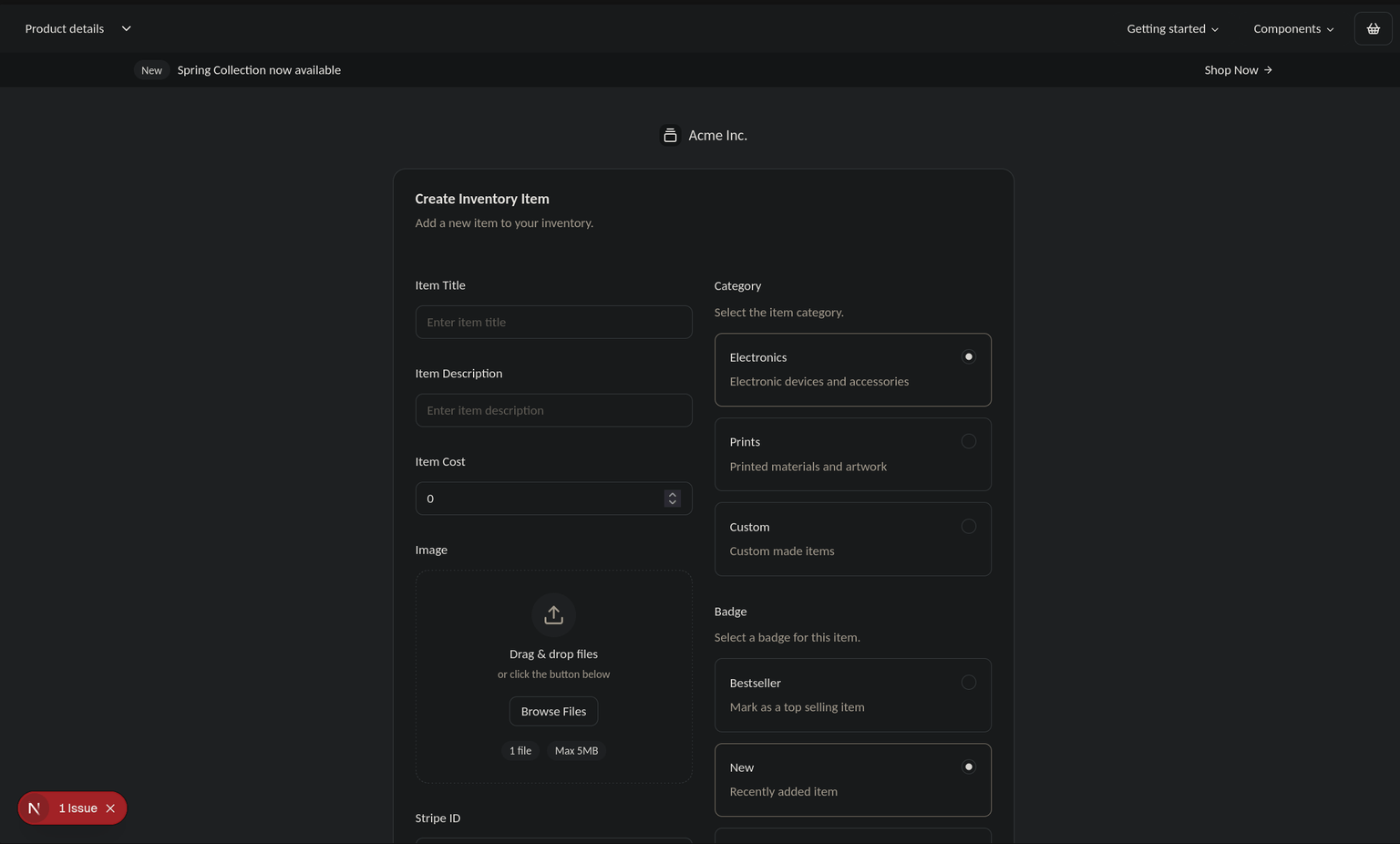The height and width of the screenshot is (844, 1400).
Task: Increment Item Cost using the up stepper arrow
Action: (x=673, y=494)
